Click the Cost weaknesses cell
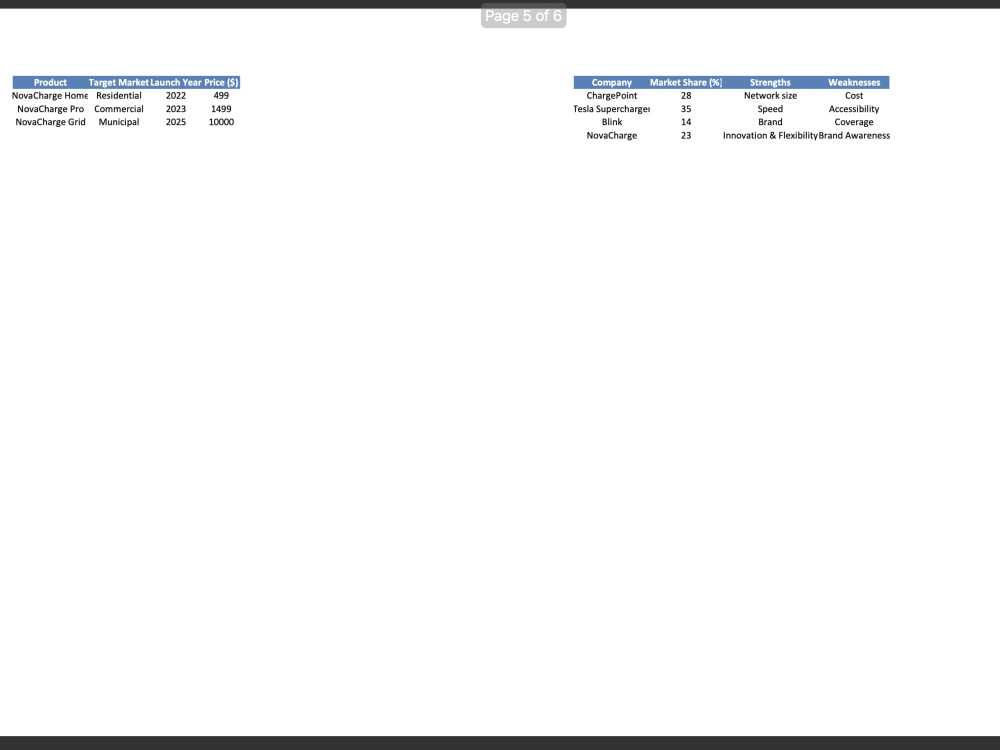 pos(854,96)
